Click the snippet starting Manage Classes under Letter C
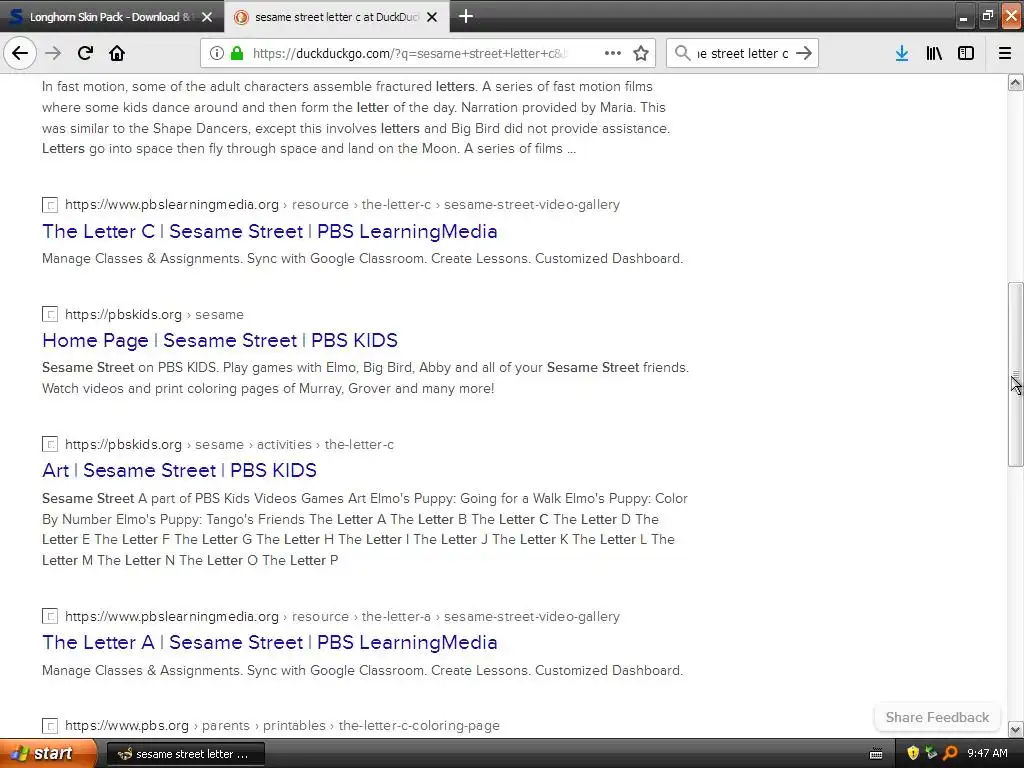The image size is (1024, 768). (x=362, y=259)
